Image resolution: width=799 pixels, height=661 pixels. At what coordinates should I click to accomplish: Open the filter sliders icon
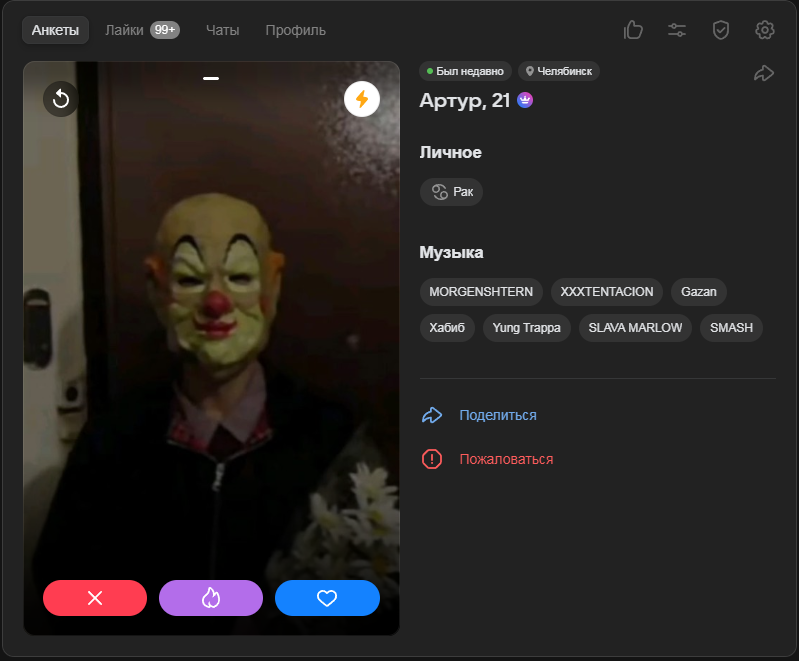677,30
